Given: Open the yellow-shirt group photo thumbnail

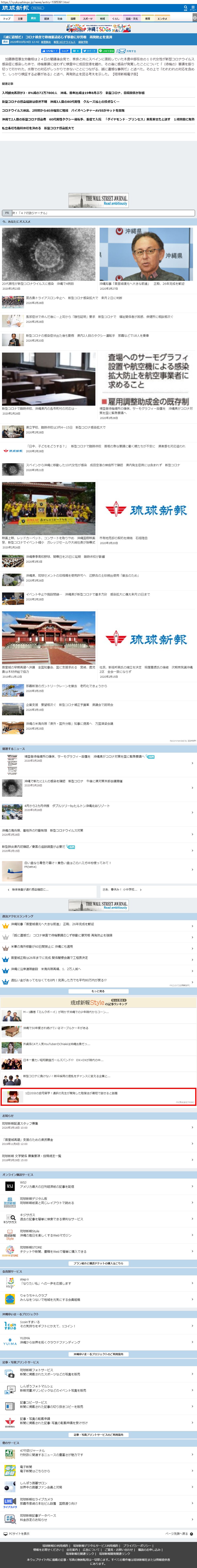Looking at the screenshot, I should click(49, 509).
